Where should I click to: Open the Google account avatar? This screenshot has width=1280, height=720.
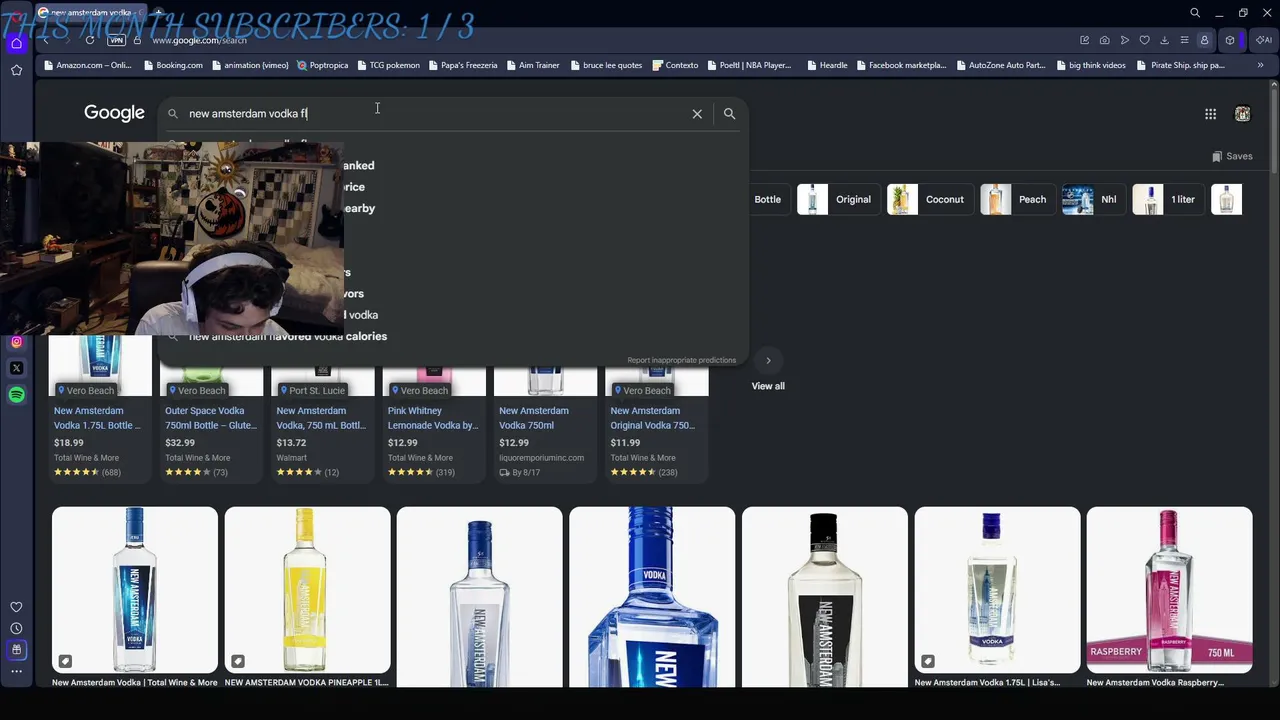(1242, 114)
